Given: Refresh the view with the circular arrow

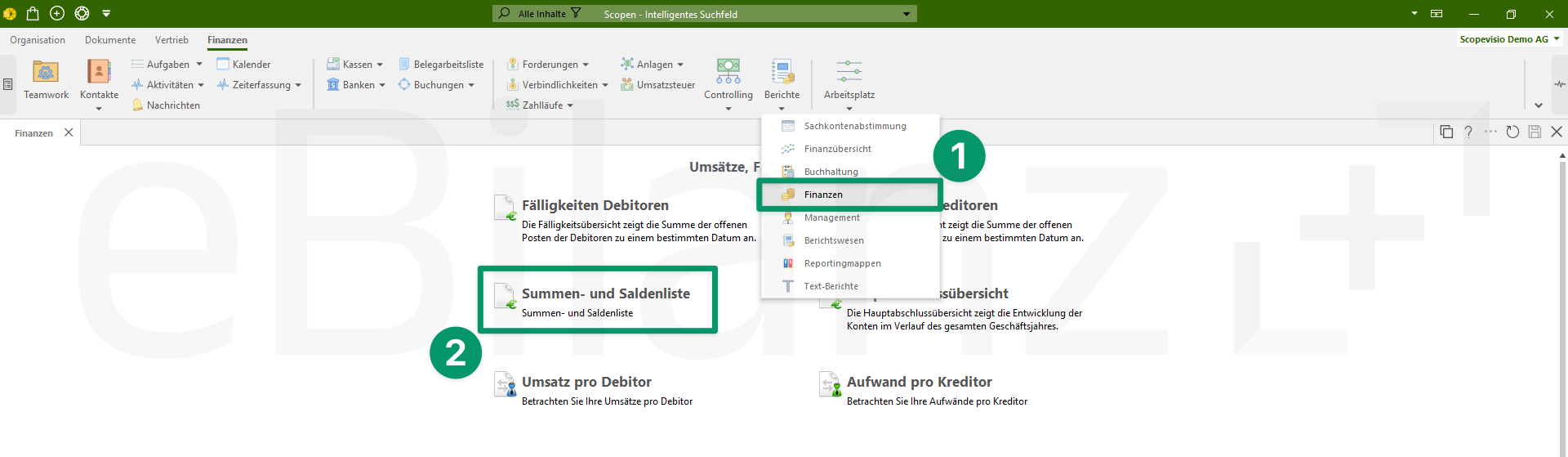Looking at the screenshot, I should pyautogui.click(x=1512, y=132).
